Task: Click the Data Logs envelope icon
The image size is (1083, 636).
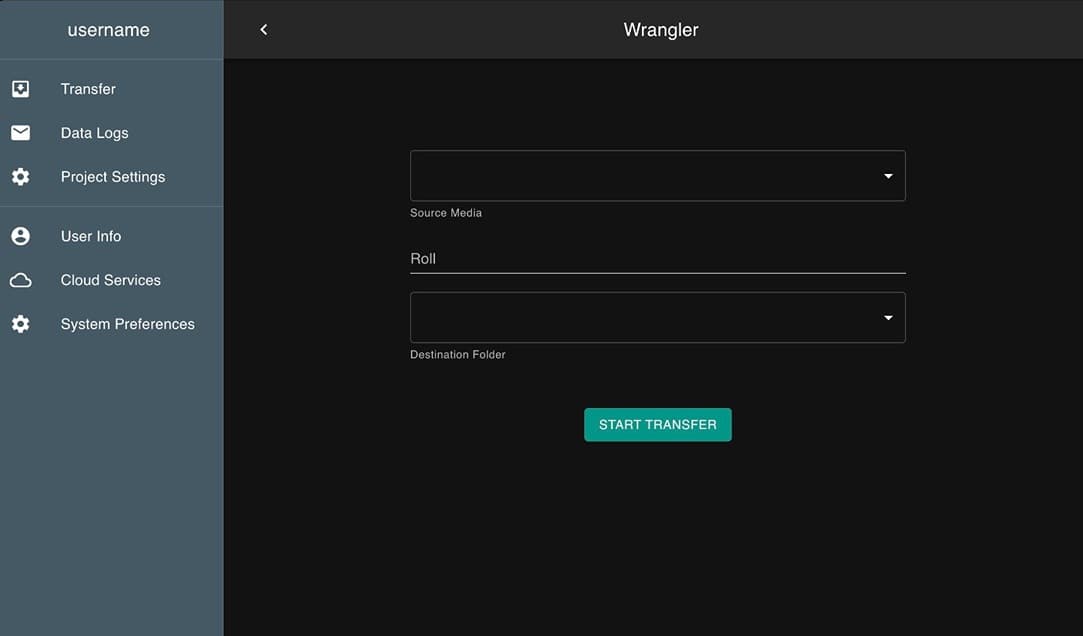Action: click(20, 133)
